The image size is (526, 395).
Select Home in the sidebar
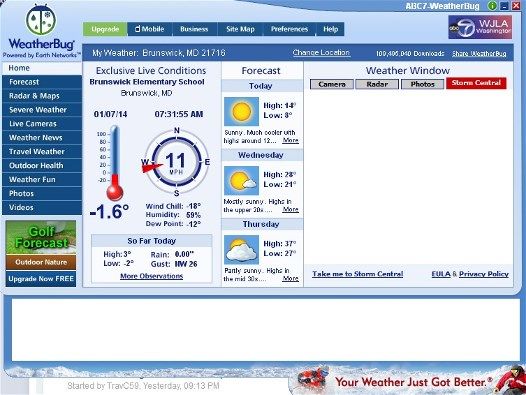(42, 68)
